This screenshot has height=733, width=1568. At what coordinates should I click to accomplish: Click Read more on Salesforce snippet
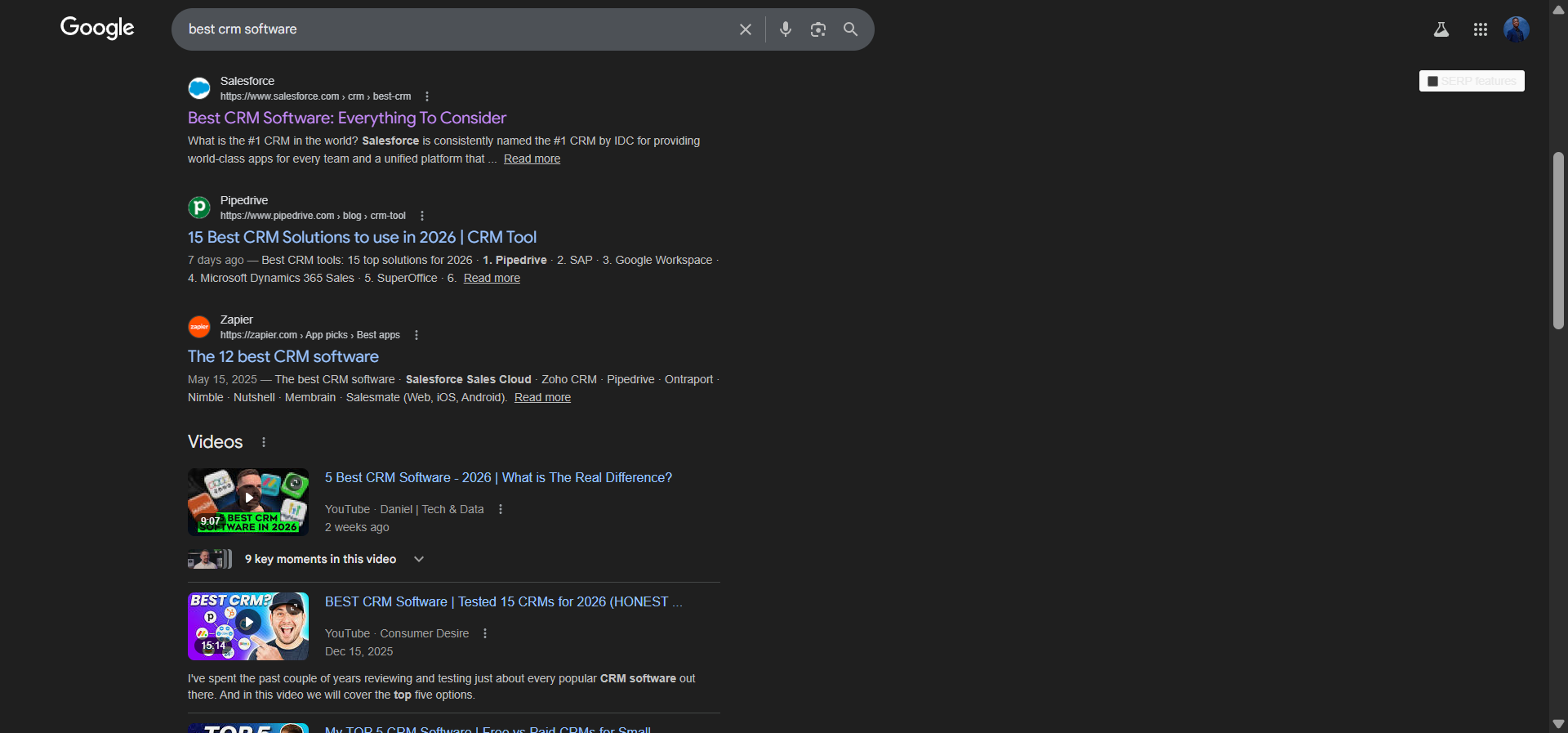(x=532, y=159)
